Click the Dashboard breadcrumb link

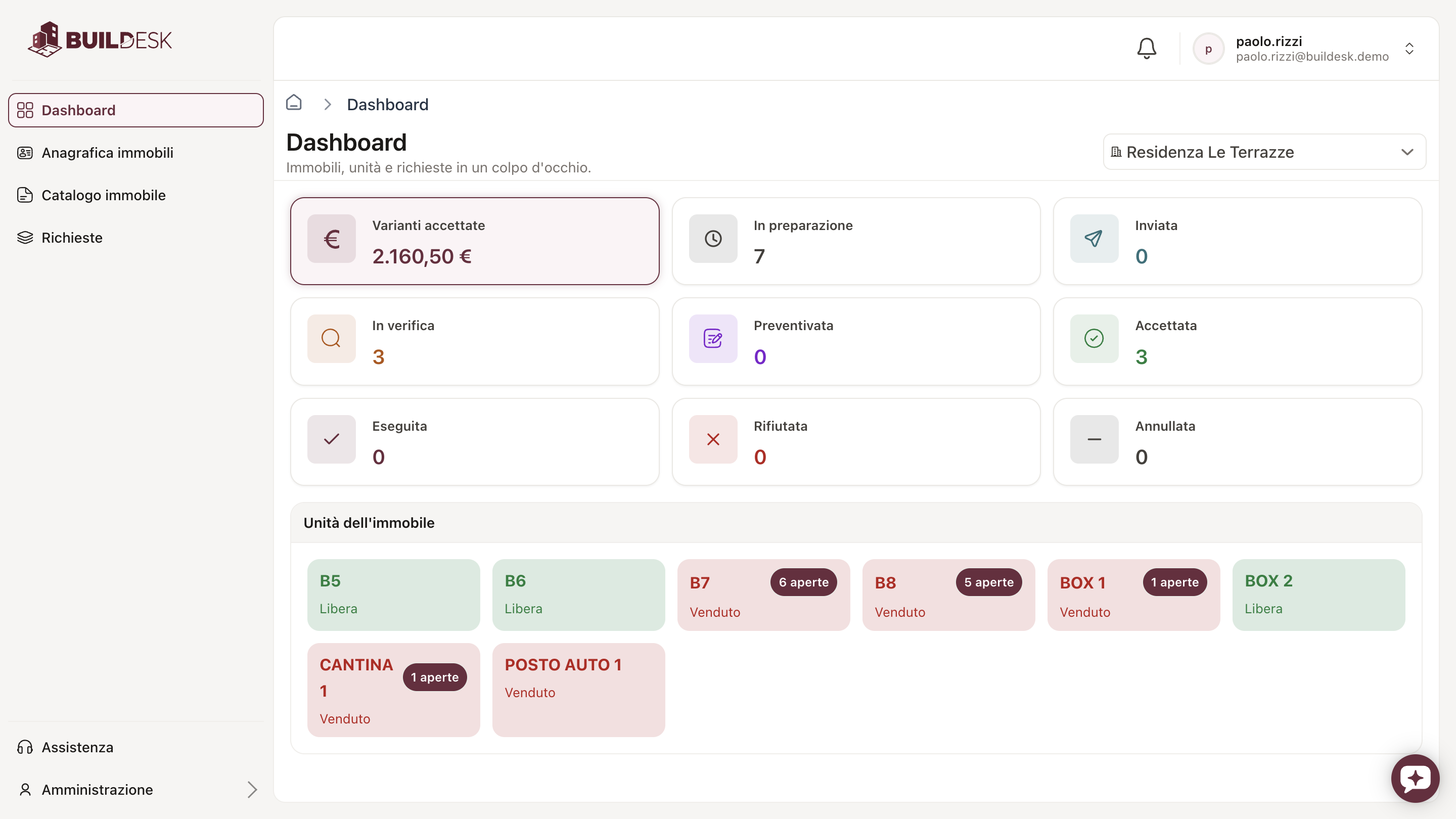(387, 105)
